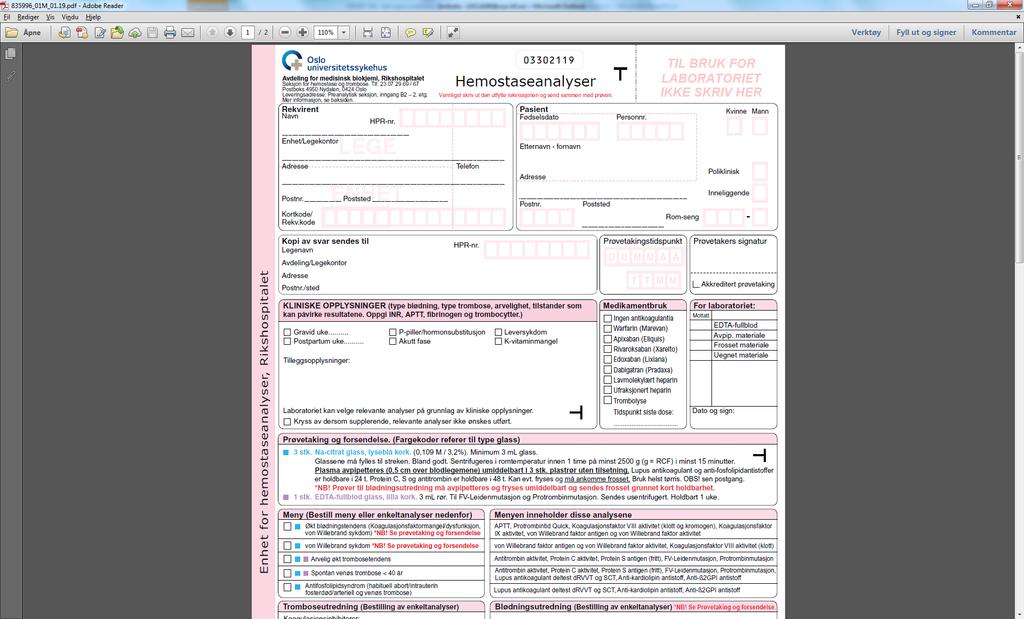Mark the Kvinne gender box

pos(735,126)
